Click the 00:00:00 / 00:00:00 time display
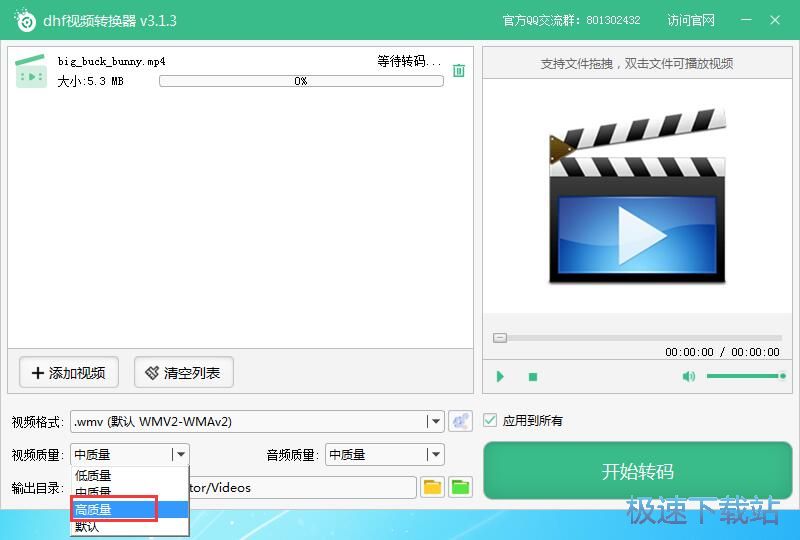The image size is (800, 540). point(722,352)
